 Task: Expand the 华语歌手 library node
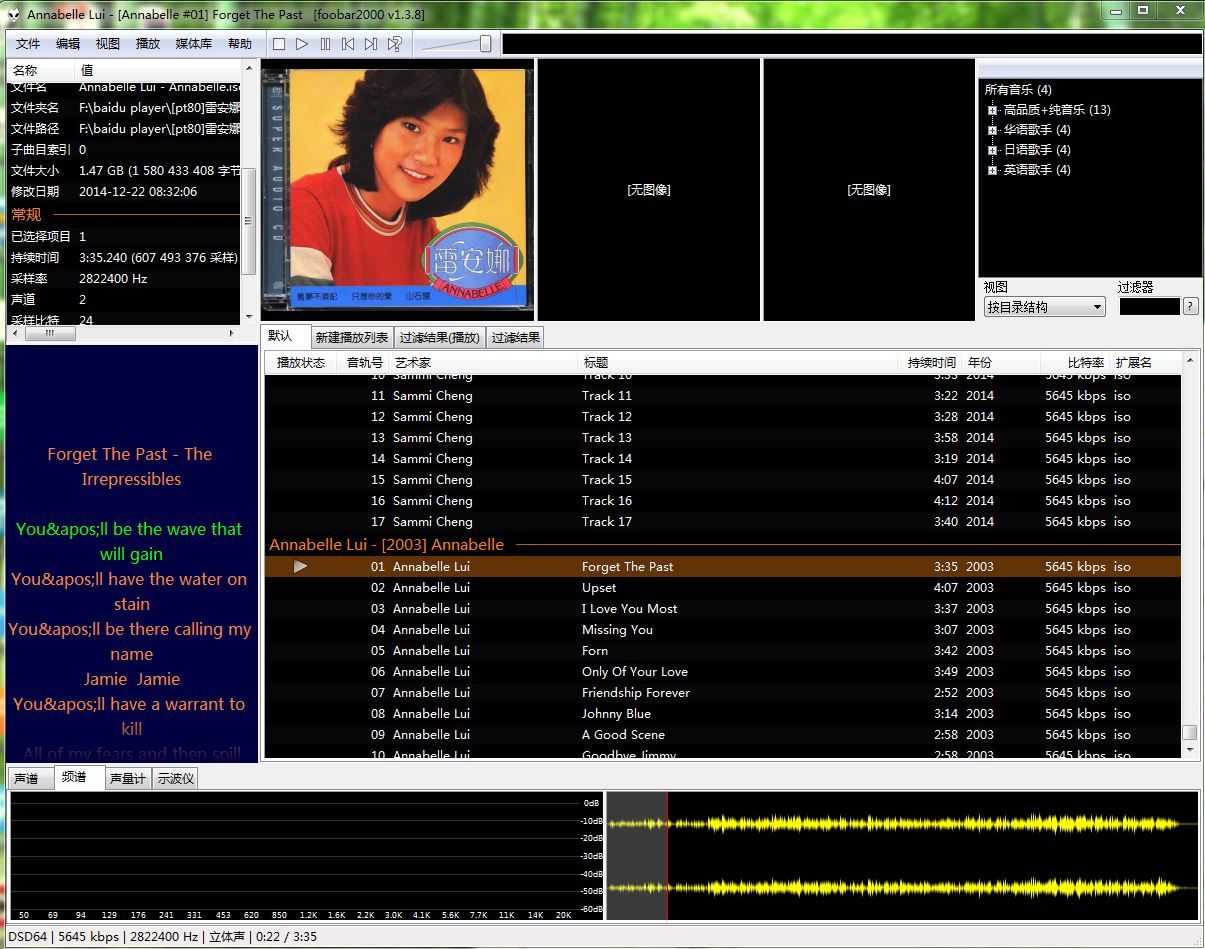pyautogui.click(x=992, y=130)
